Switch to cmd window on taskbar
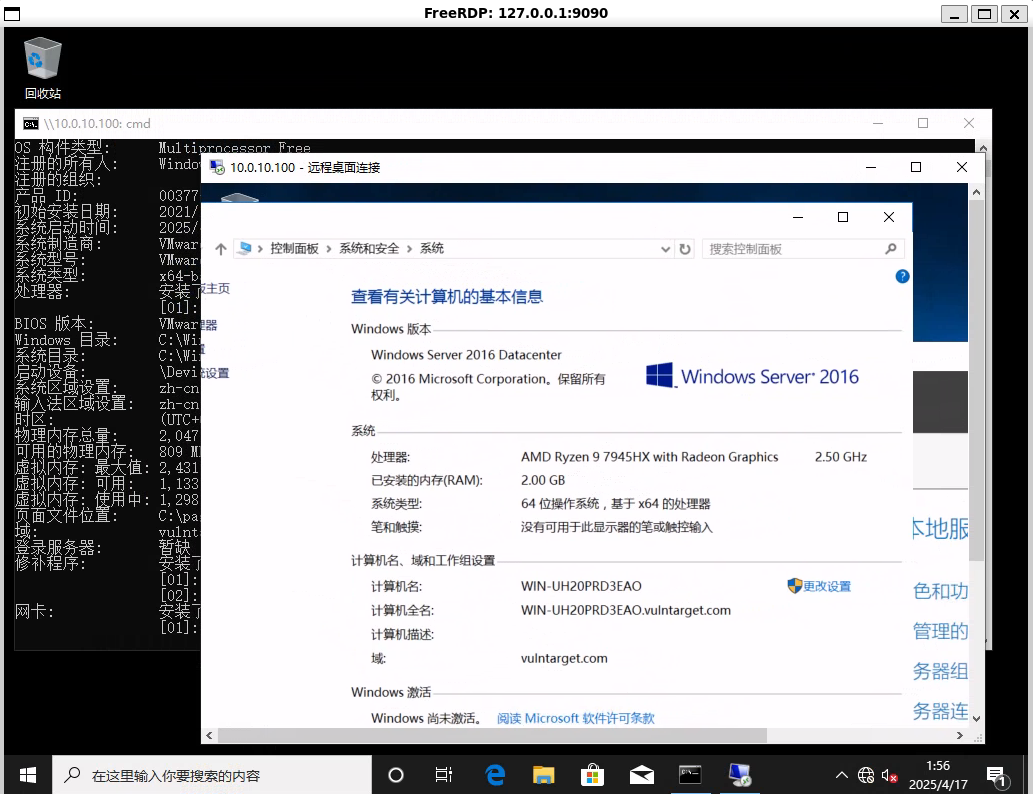The width and height of the screenshot is (1033, 794). (x=690, y=775)
